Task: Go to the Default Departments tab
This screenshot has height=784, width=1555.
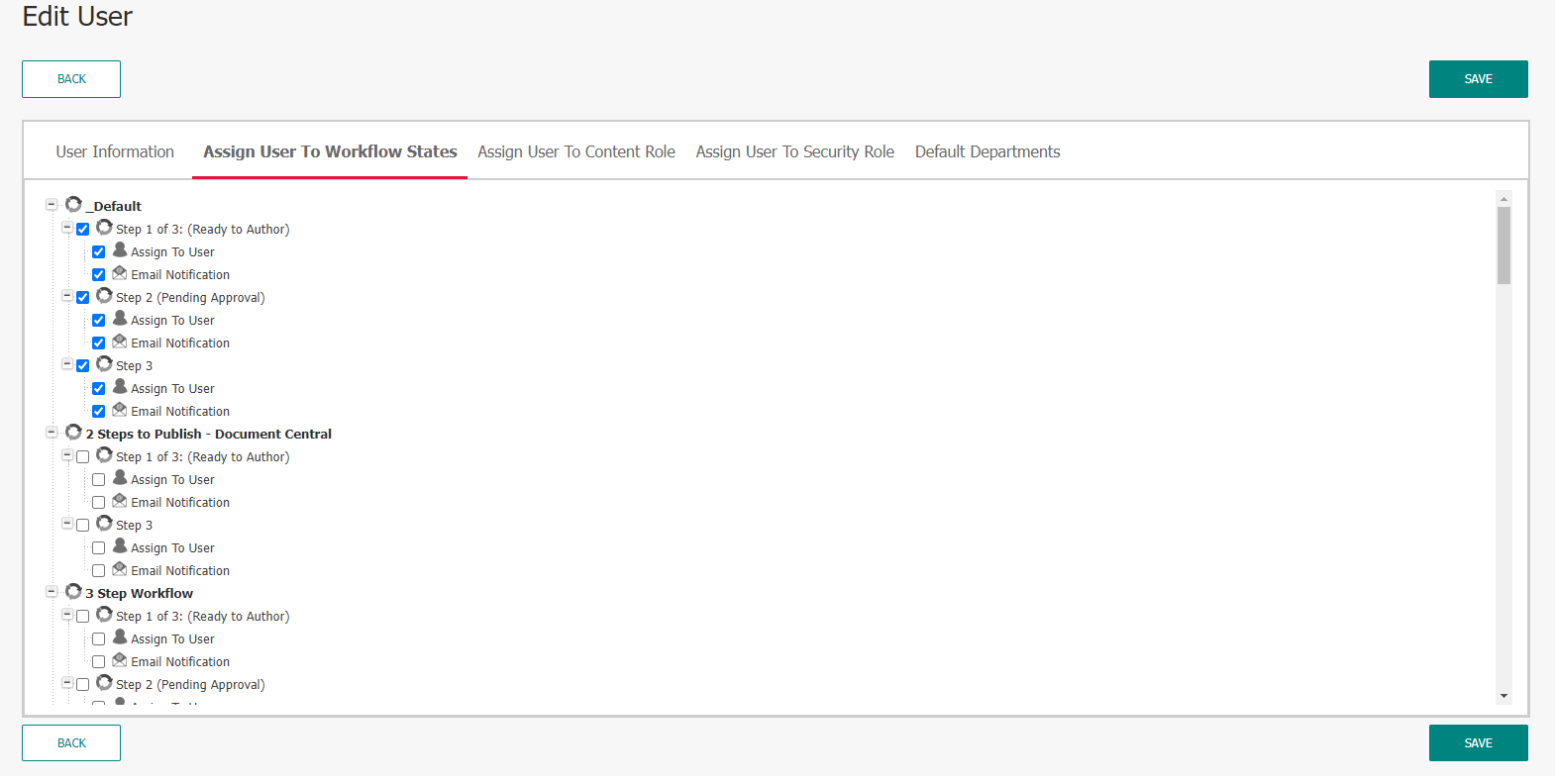Action: [x=987, y=151]
